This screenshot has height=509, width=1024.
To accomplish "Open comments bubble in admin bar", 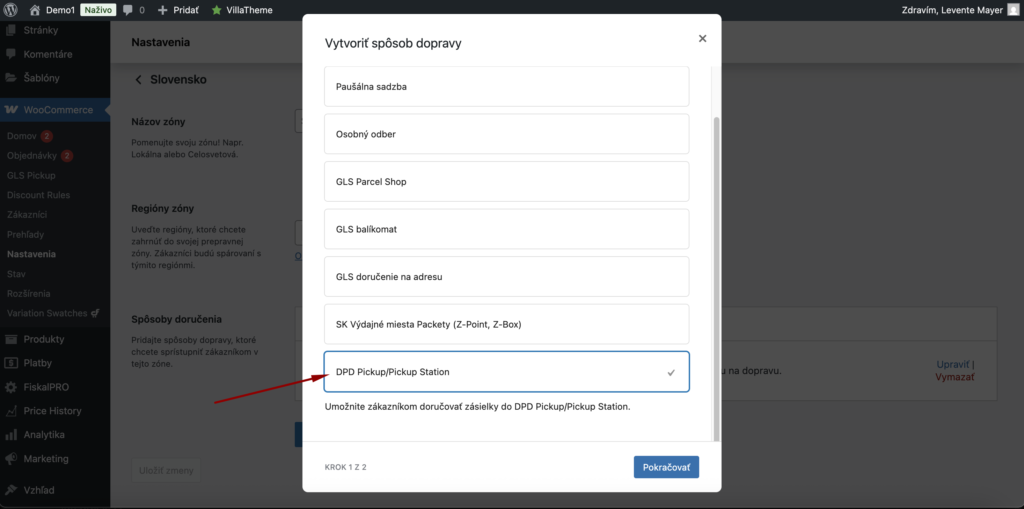I will point(128,10).
